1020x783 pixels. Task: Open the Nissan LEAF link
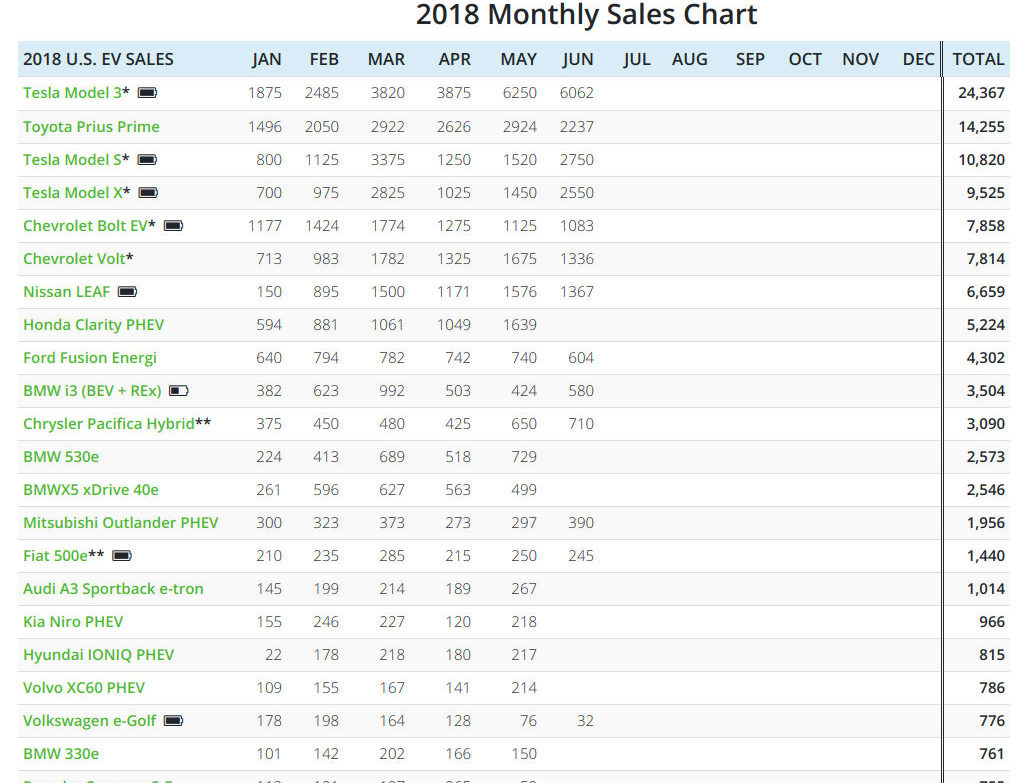click(x=66, y=291)
